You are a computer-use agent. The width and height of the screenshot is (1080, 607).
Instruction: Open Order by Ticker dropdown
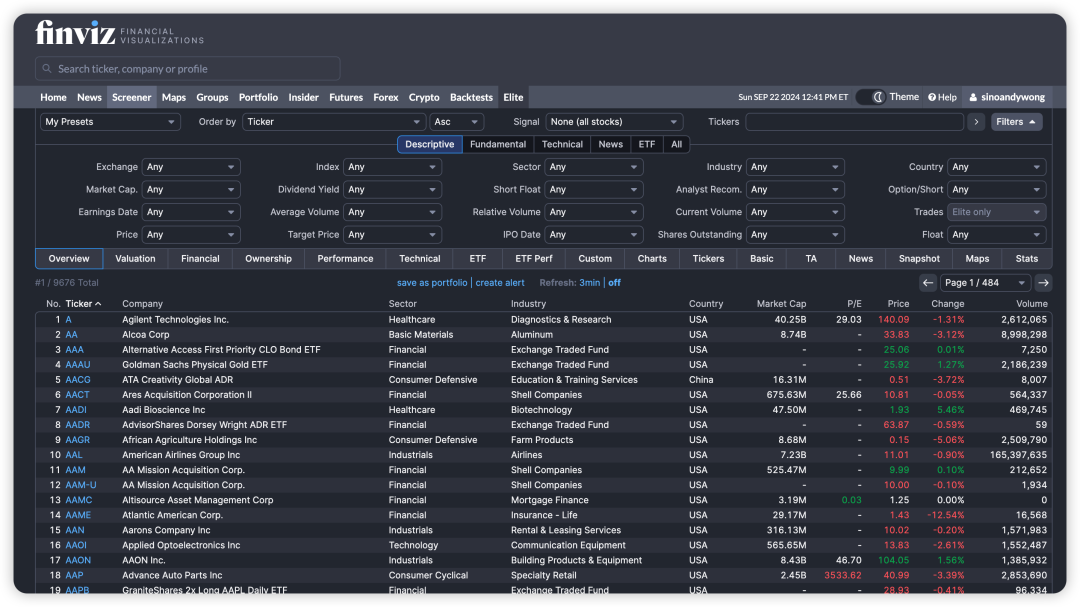333,122
